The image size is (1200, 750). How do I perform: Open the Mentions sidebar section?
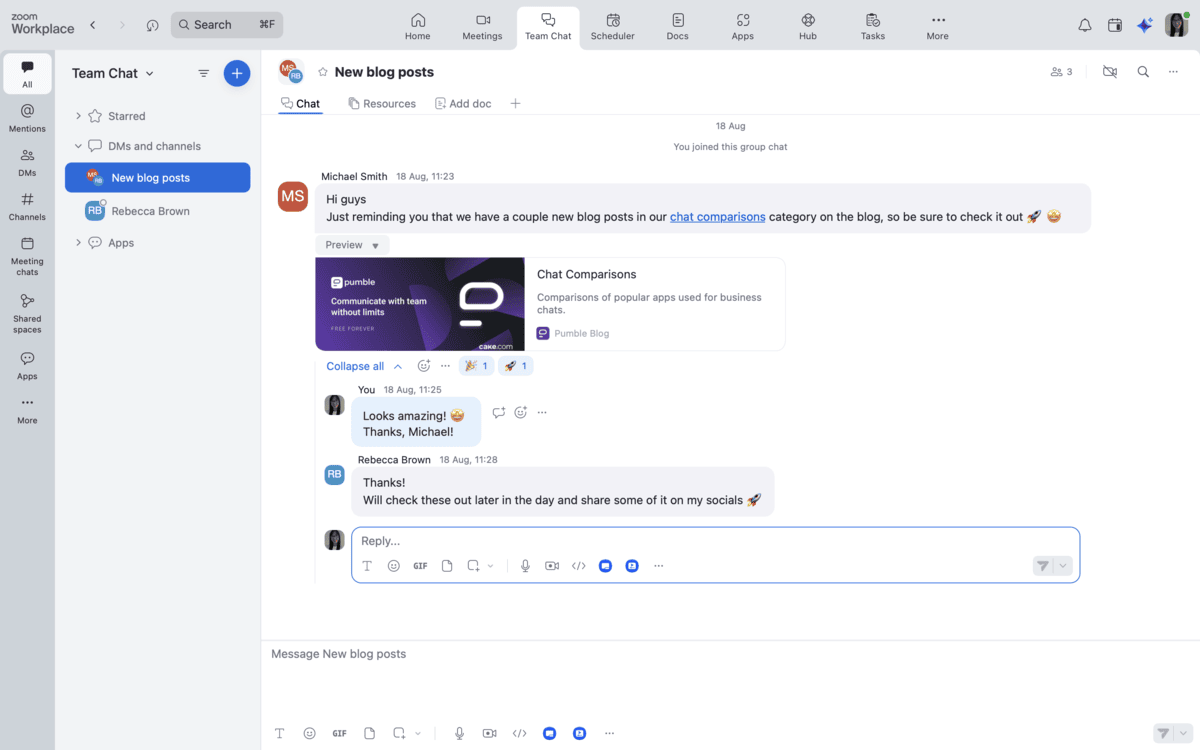[27, 113]
